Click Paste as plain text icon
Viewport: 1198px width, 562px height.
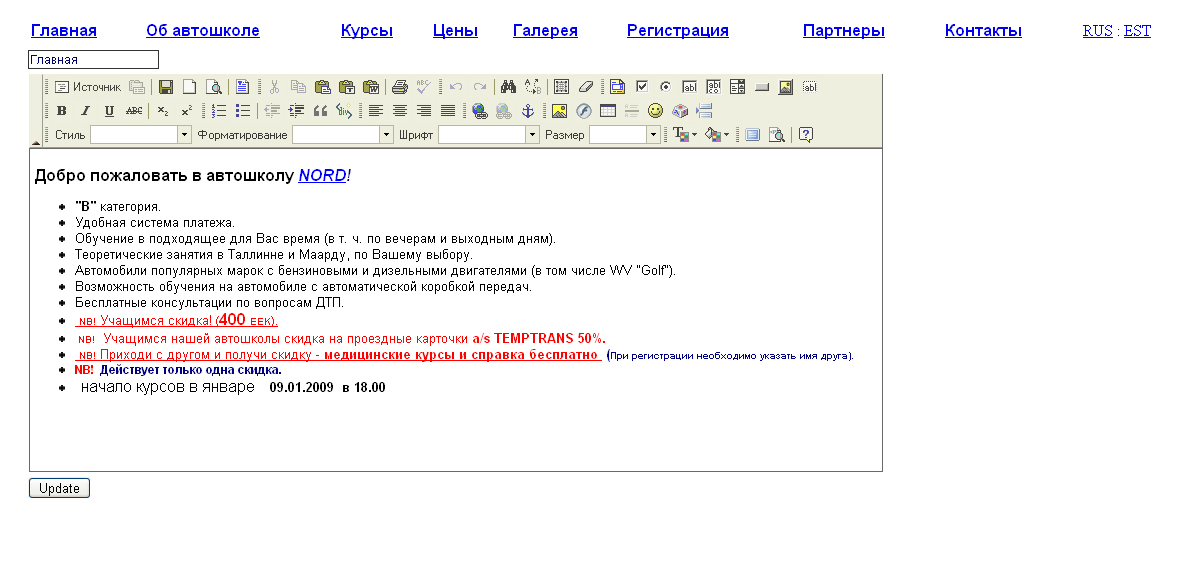pos(347,87)
